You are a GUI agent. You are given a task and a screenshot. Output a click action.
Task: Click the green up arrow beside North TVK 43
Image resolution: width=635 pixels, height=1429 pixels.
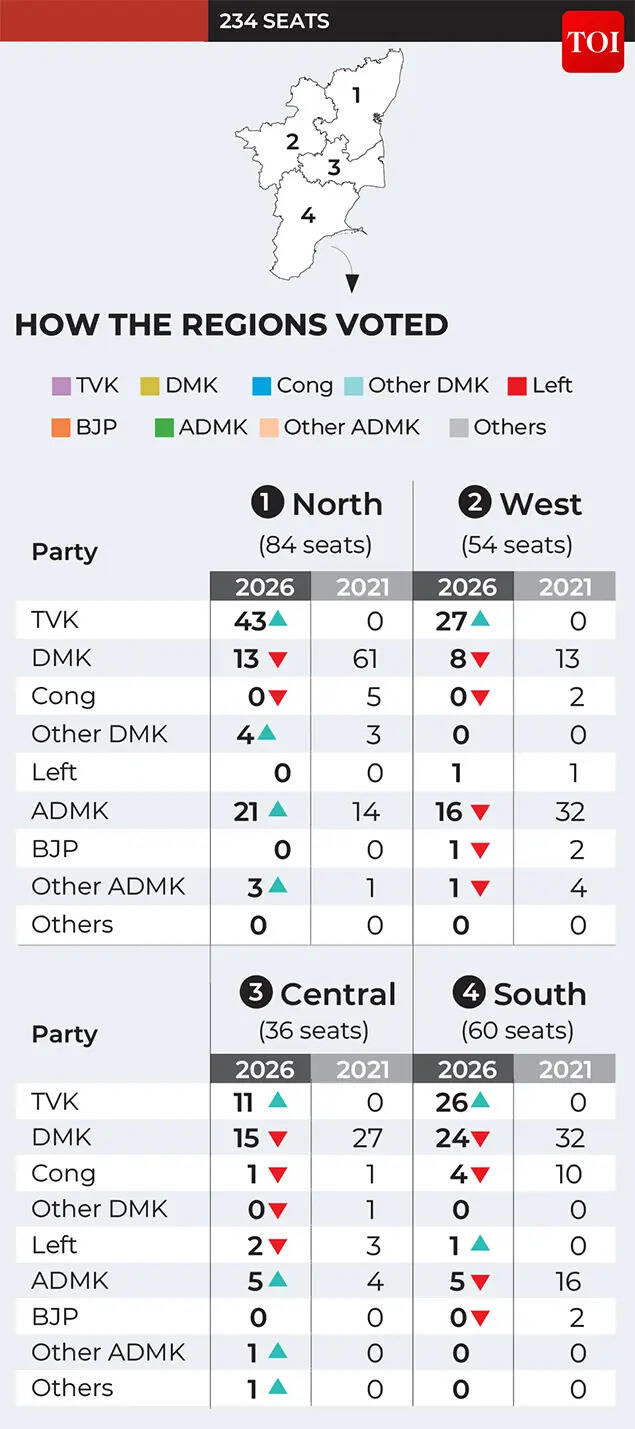tap(278, 620)
